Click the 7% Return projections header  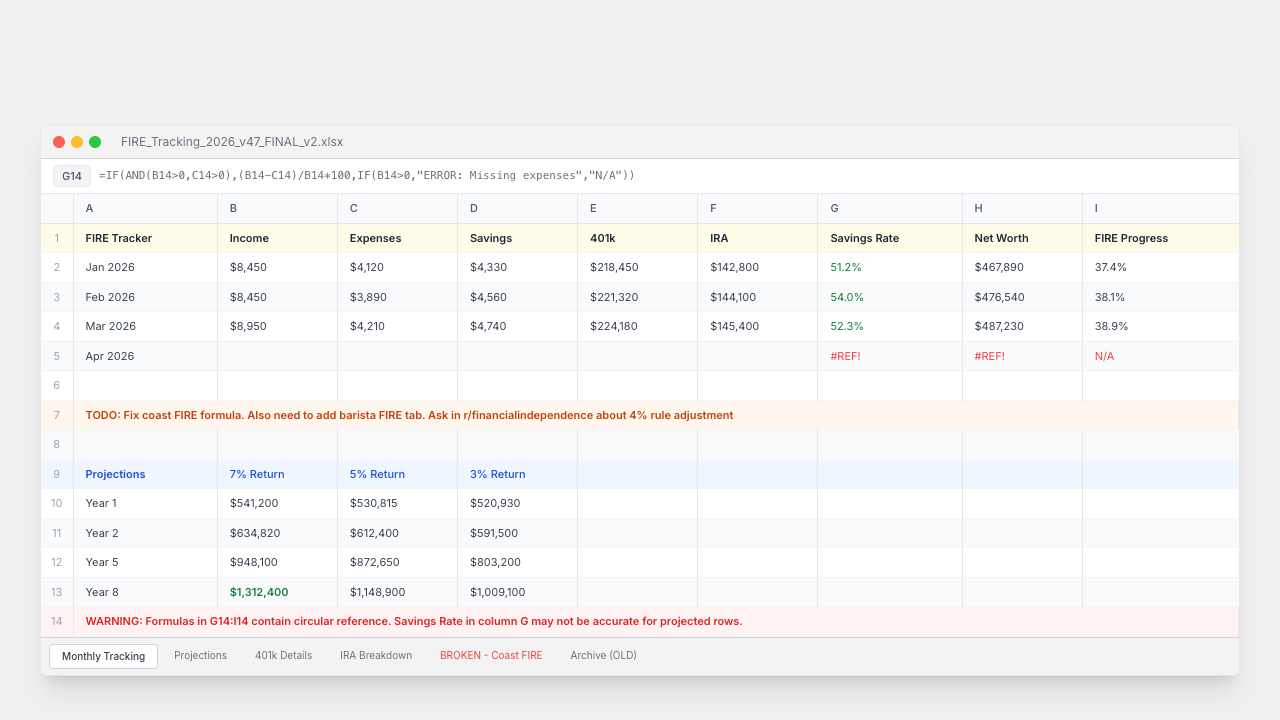[x=277, y=474]
